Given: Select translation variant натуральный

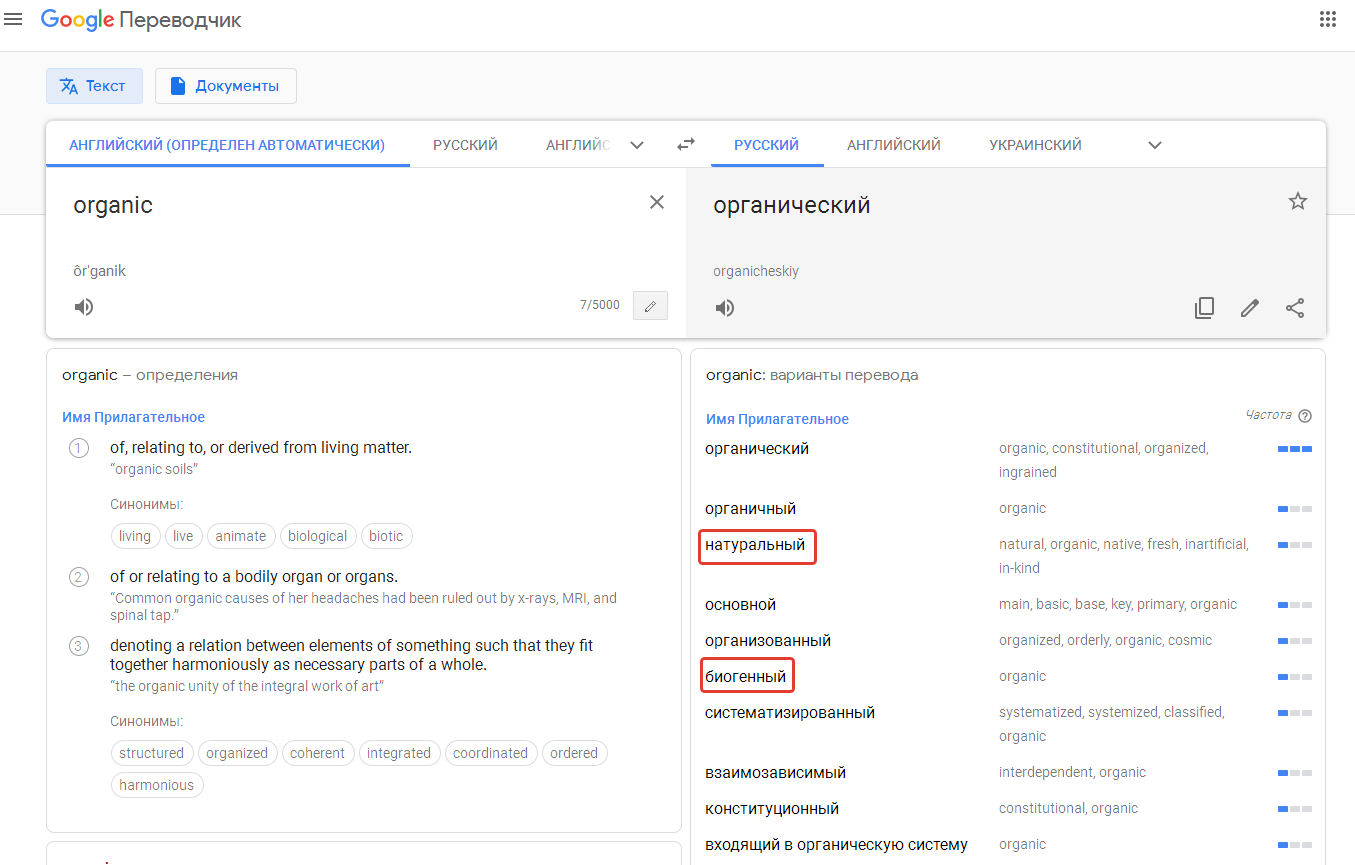Looking at the screenshot, I should tap(755, 545).
